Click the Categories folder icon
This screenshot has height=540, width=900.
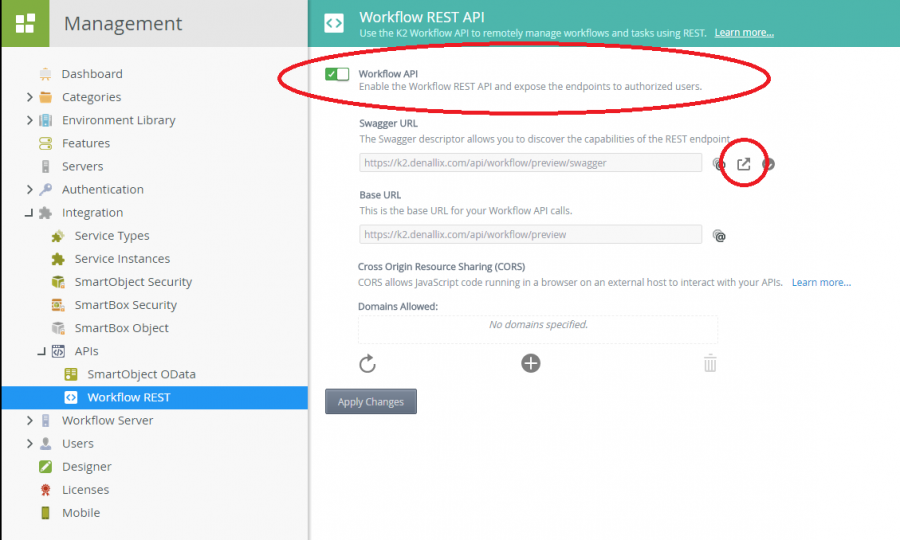tap(45, 97)
